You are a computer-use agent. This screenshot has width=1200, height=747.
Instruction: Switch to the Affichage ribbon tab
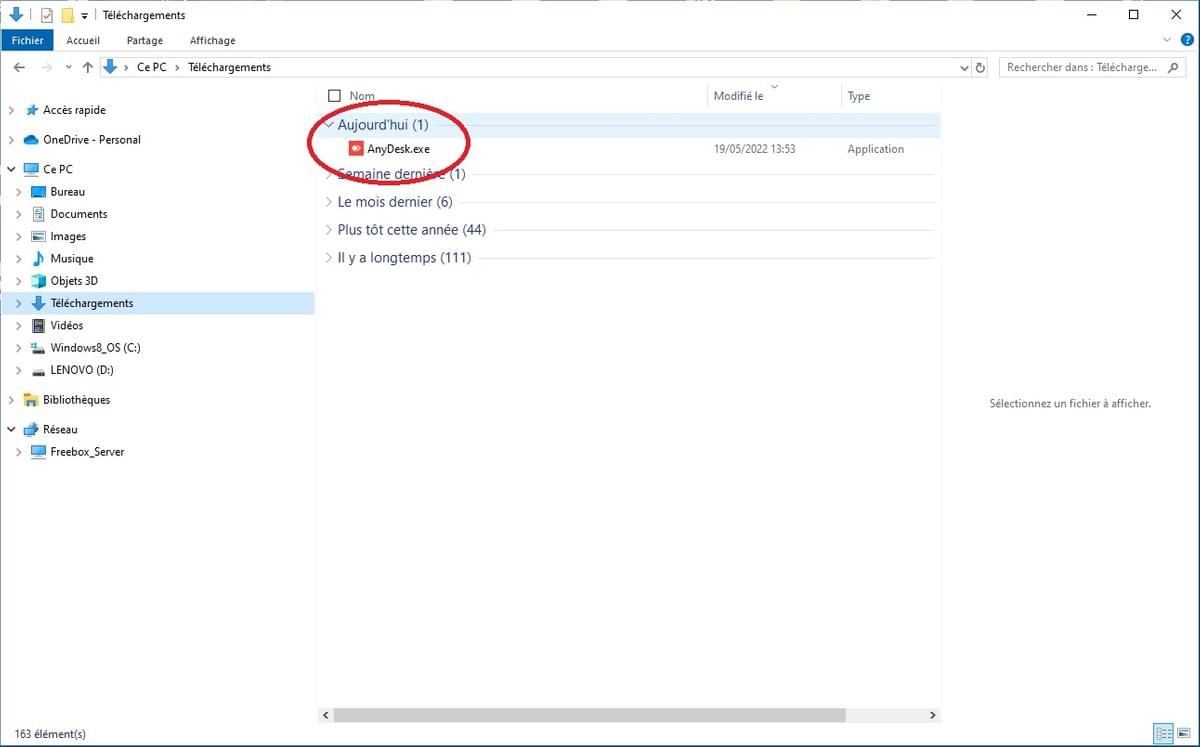212,40
